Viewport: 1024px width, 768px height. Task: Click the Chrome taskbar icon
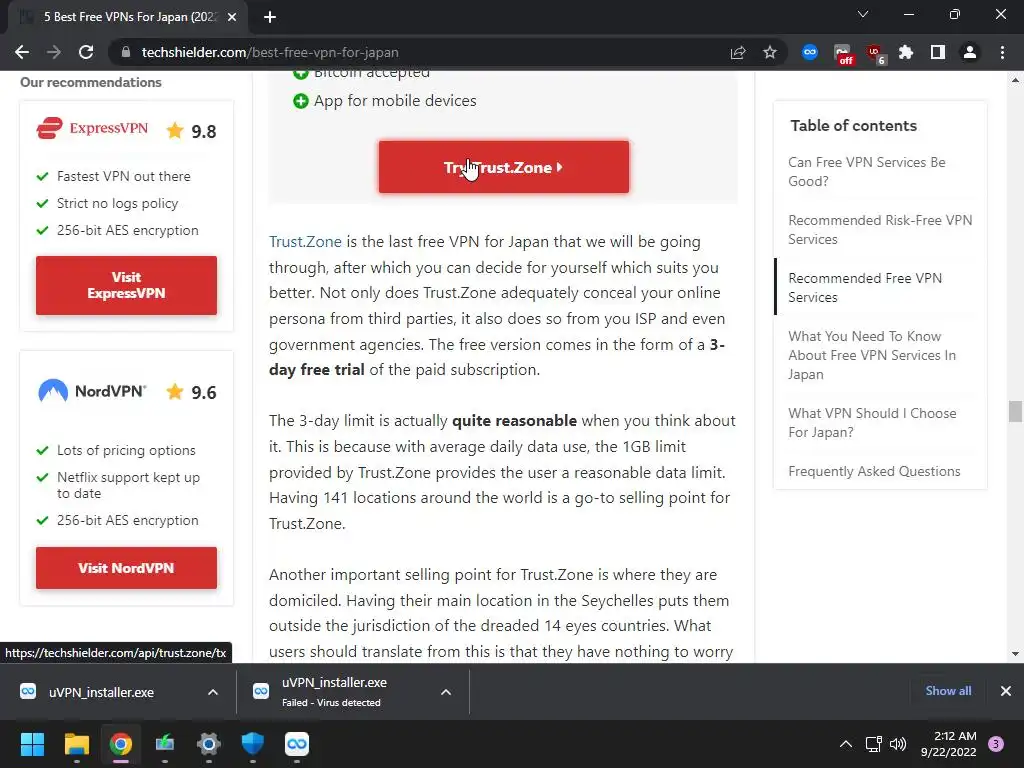pyautogui.click(x=121, y=744)
